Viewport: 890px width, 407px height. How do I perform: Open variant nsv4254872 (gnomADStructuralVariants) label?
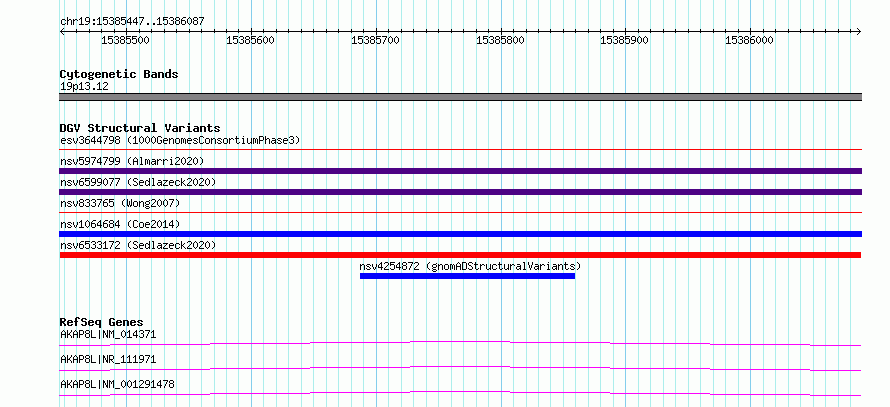tap(470, 266)
